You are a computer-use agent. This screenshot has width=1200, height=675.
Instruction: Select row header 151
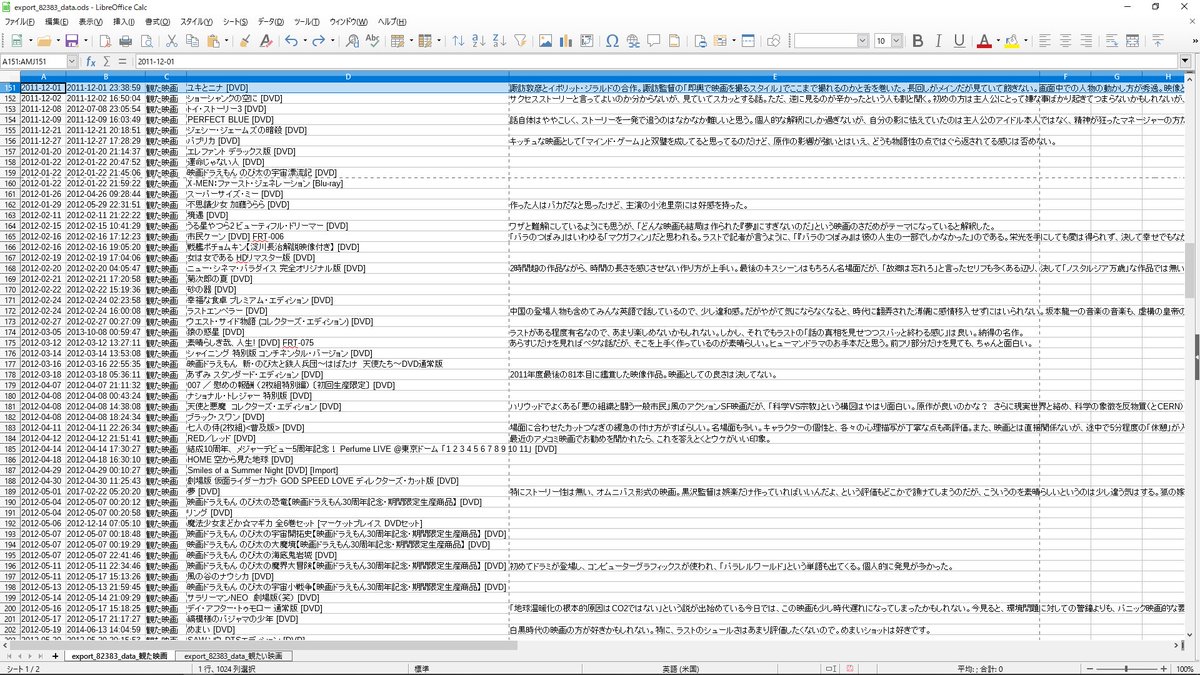[10, 87]
